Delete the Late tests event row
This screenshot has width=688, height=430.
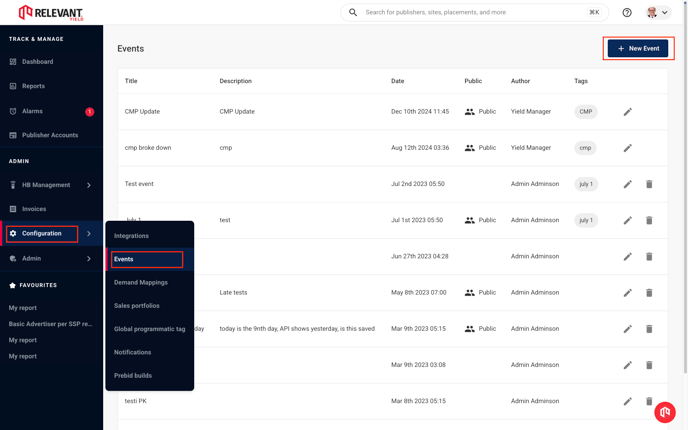pos(649,293)
